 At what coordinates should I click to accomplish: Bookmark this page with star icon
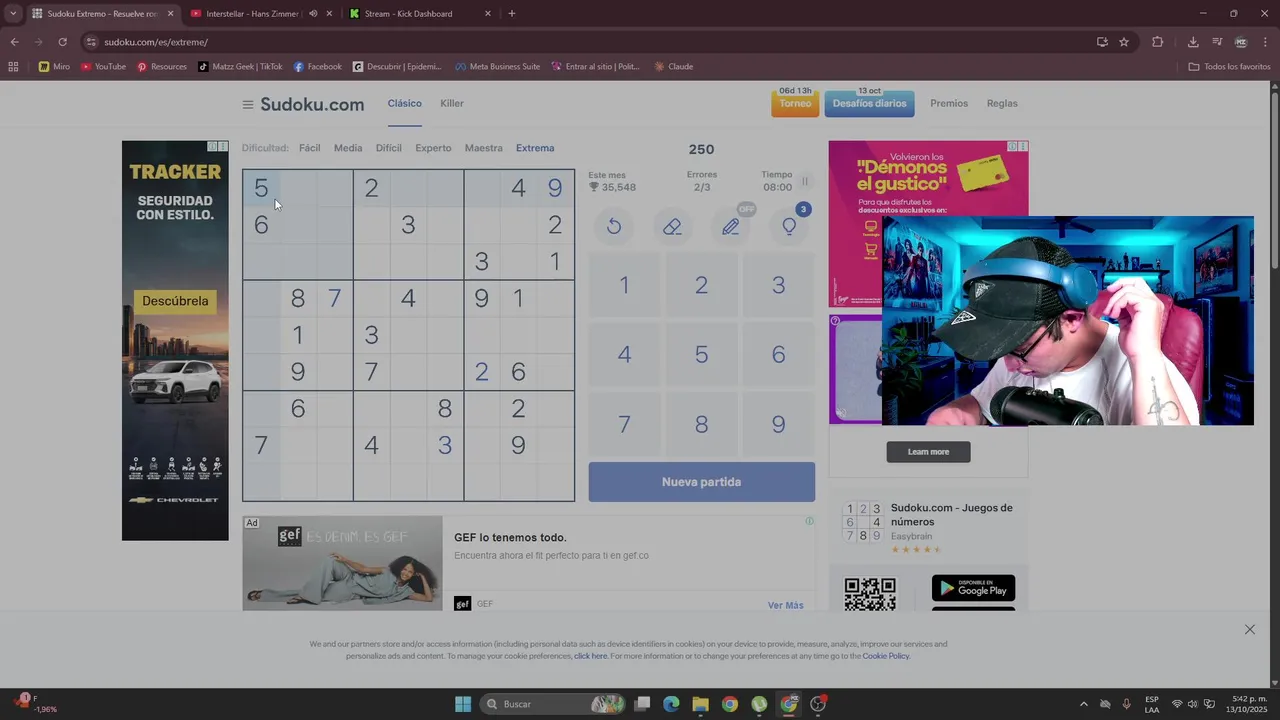pos(1124,42)
